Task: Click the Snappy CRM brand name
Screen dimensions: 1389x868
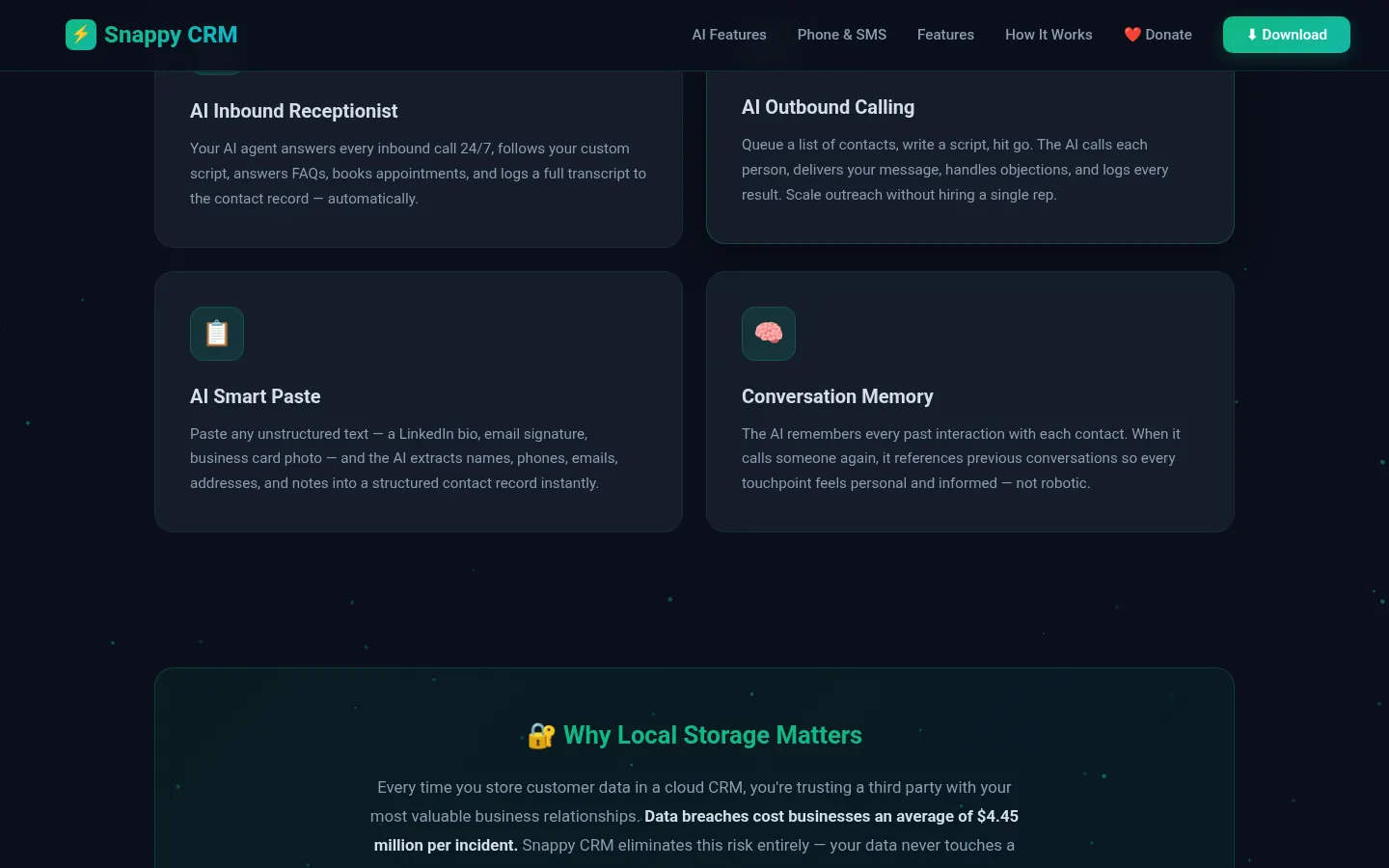Action: click(171, 35)
